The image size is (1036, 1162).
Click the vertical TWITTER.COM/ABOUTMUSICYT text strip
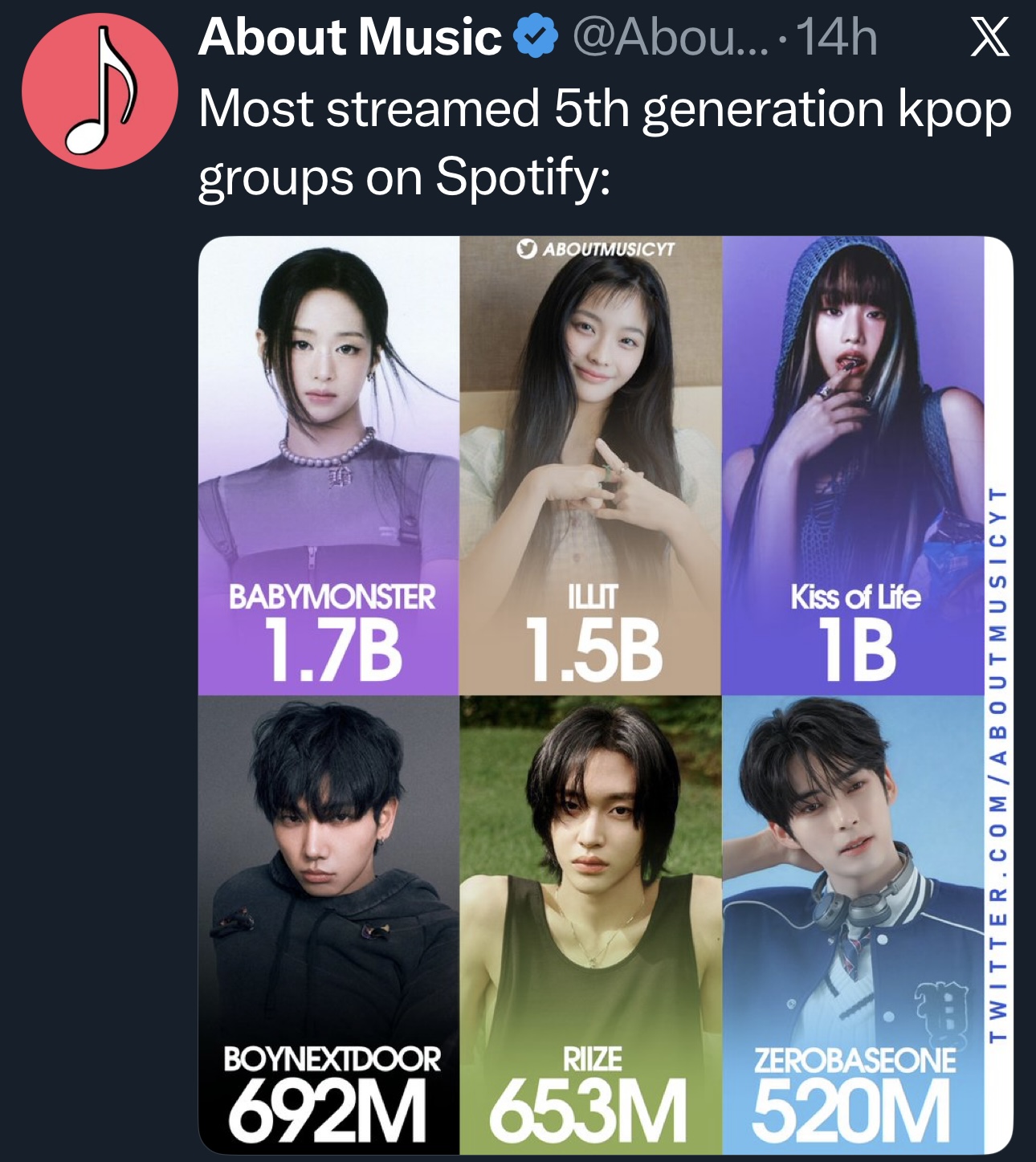(997, 764)
